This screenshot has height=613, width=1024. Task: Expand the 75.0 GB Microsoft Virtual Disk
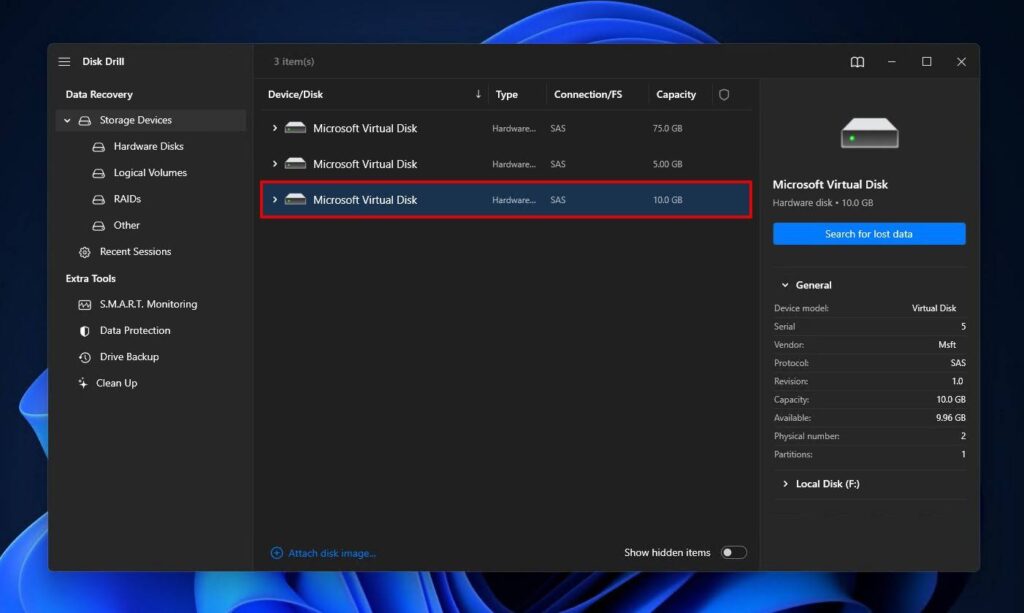pyautogui.click(x=274, y=128)
